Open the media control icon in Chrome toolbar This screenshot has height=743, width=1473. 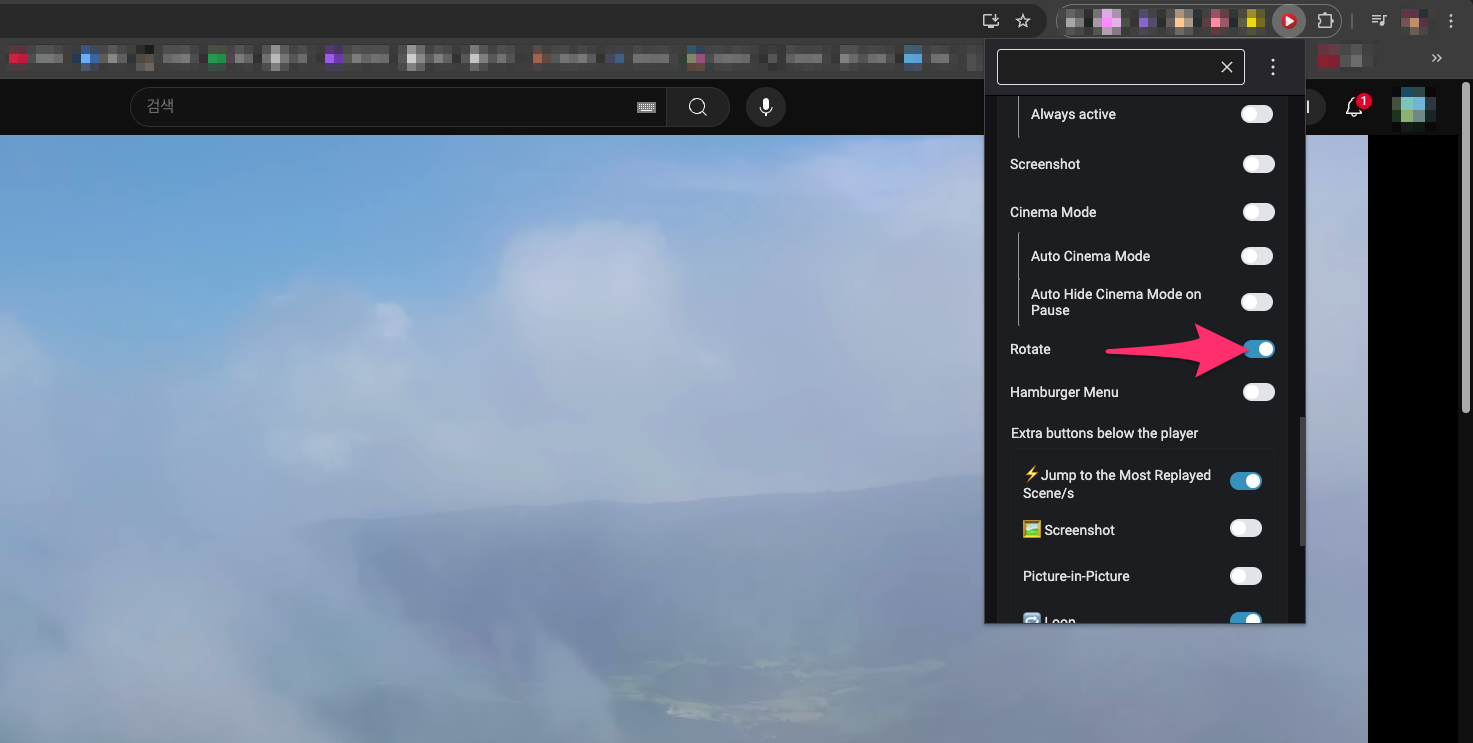point(1379,20)
